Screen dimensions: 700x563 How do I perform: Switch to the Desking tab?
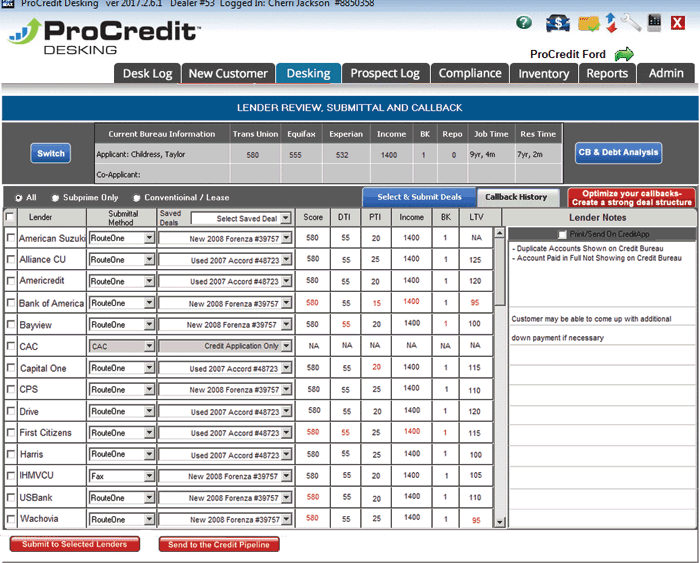tap(308, 73)
